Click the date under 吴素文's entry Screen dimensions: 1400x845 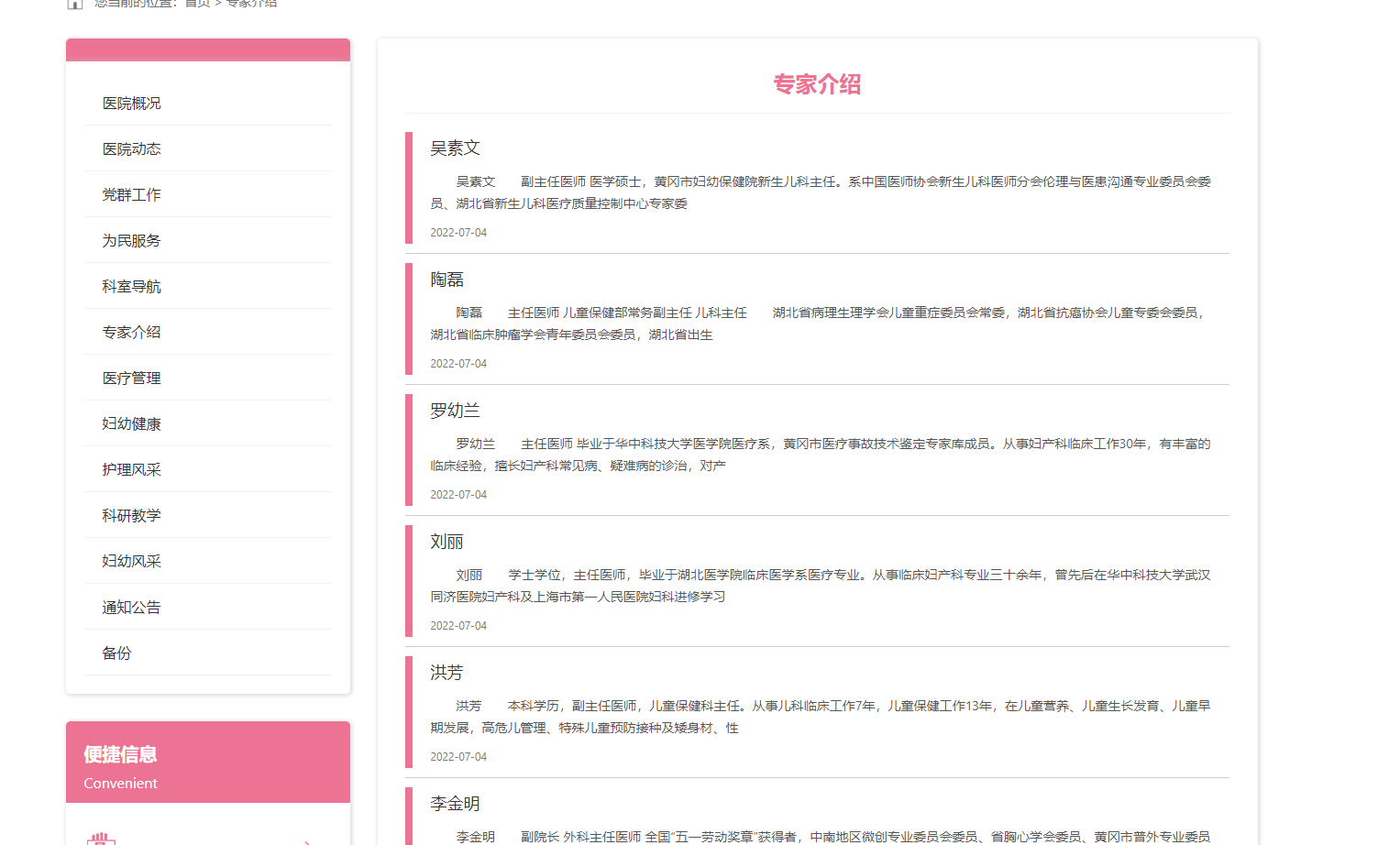[x=458, y=233]
